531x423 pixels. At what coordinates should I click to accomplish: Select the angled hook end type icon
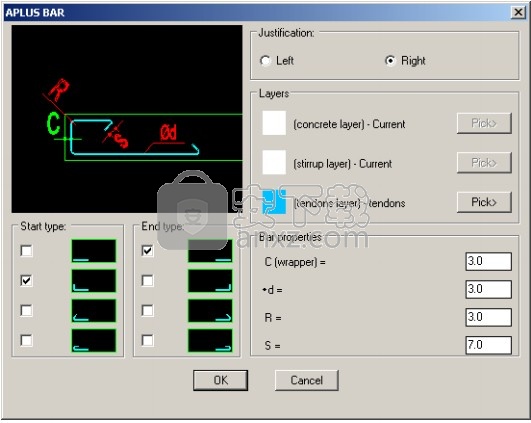click(210, 310)
